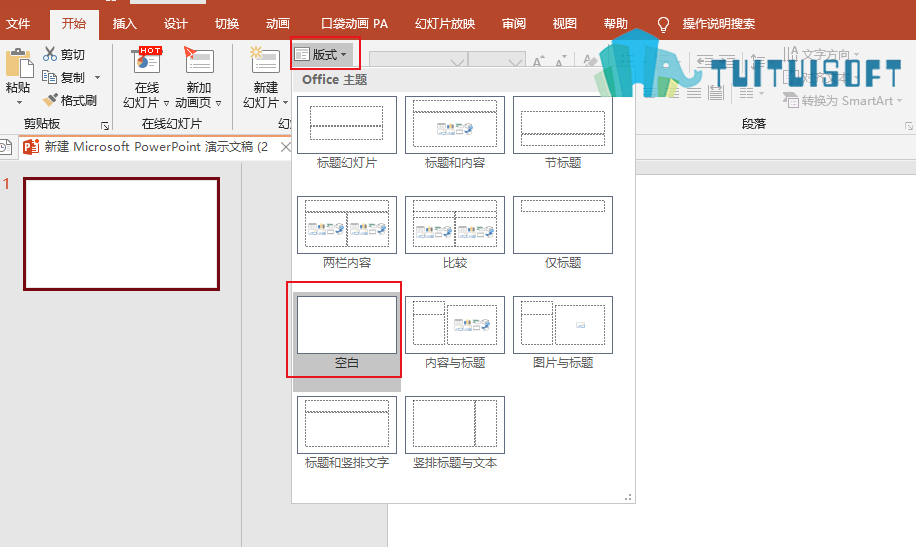The width and height of the screenshot is (916, 547).
Task: Click the lightbulb tell-me search icon
Action: point(663,24)
